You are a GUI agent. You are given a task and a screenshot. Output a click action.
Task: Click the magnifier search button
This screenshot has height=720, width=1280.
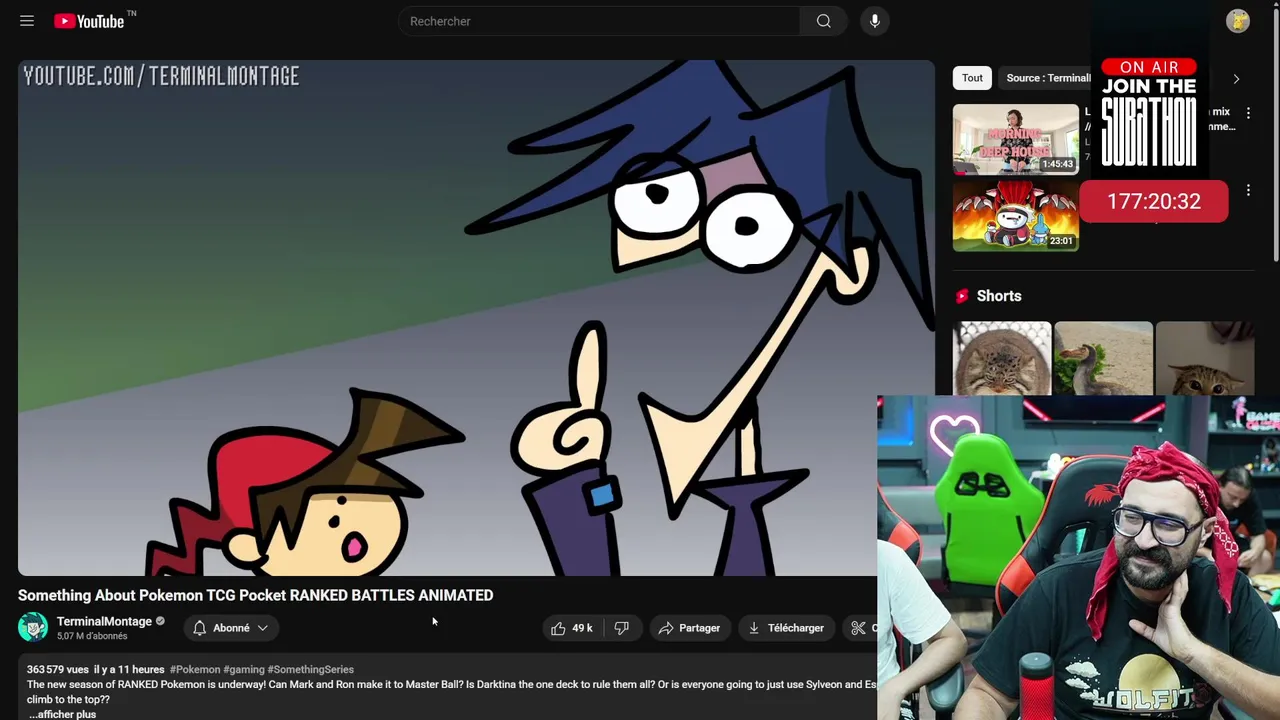coord(823,21)
